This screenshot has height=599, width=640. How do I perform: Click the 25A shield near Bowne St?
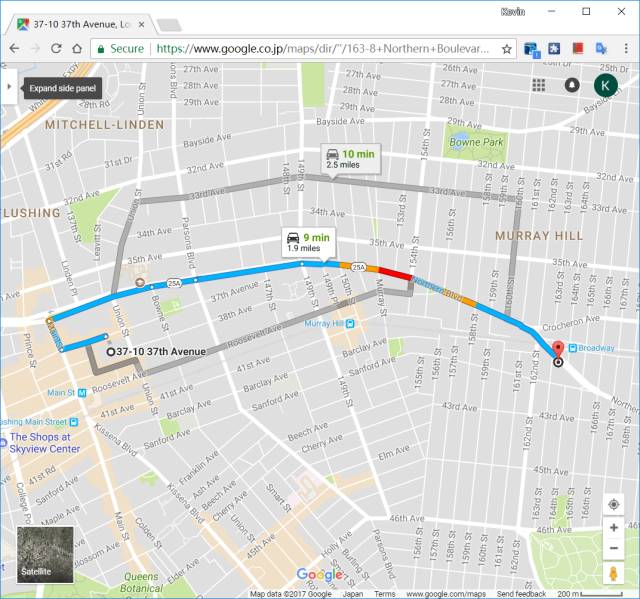point(174,283)
